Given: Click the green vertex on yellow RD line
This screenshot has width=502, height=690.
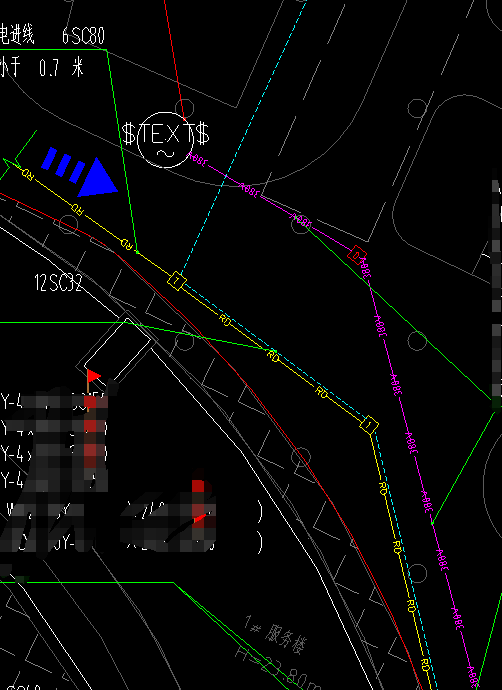Looking at the screenshot, I should 137,252.
